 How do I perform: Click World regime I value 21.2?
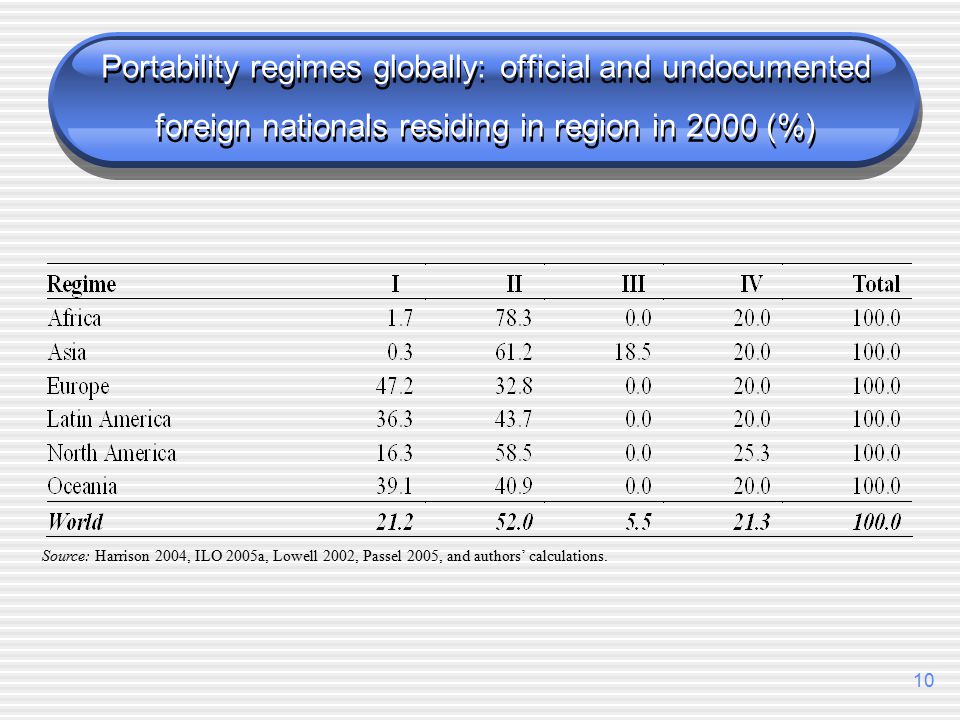click(x=394, y=522)
